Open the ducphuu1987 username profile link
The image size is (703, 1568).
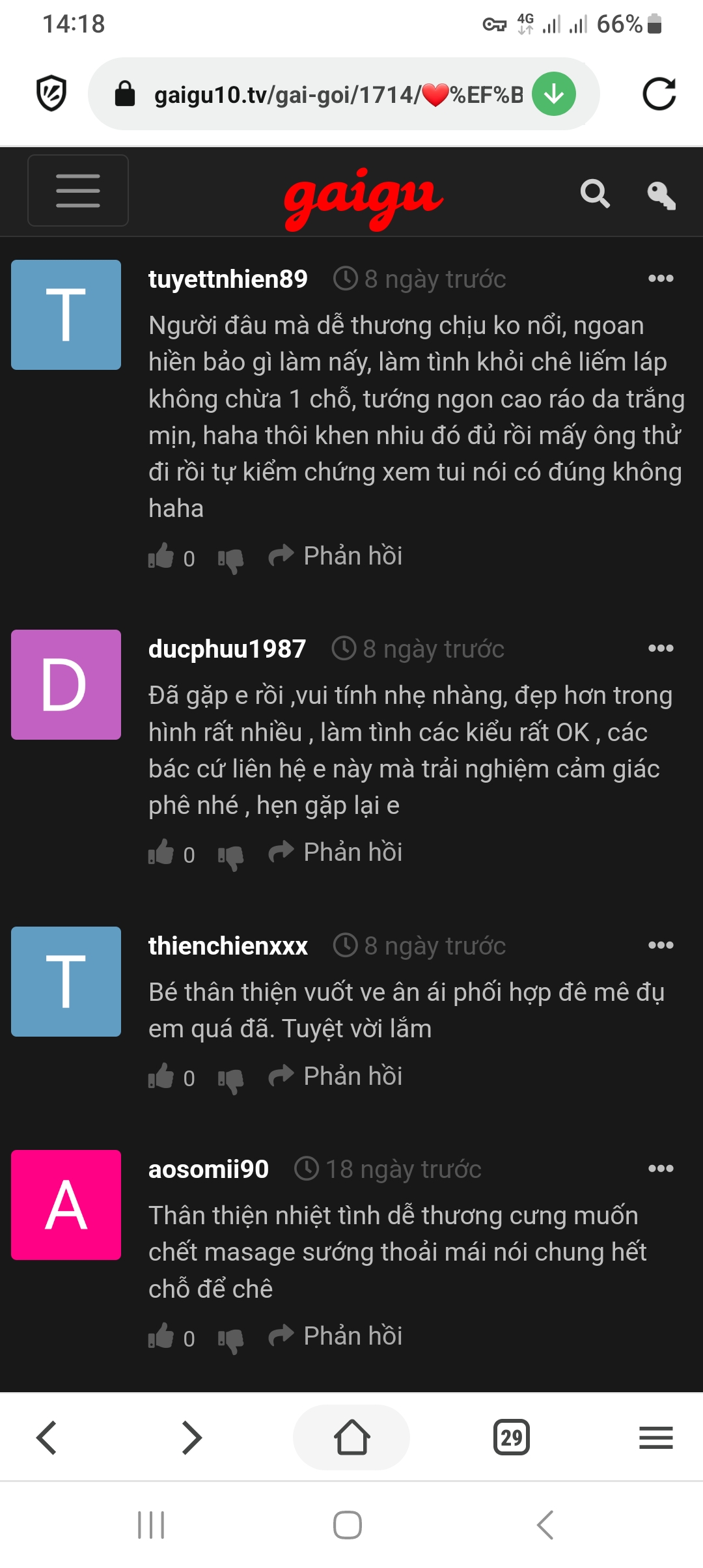(227, 649)
